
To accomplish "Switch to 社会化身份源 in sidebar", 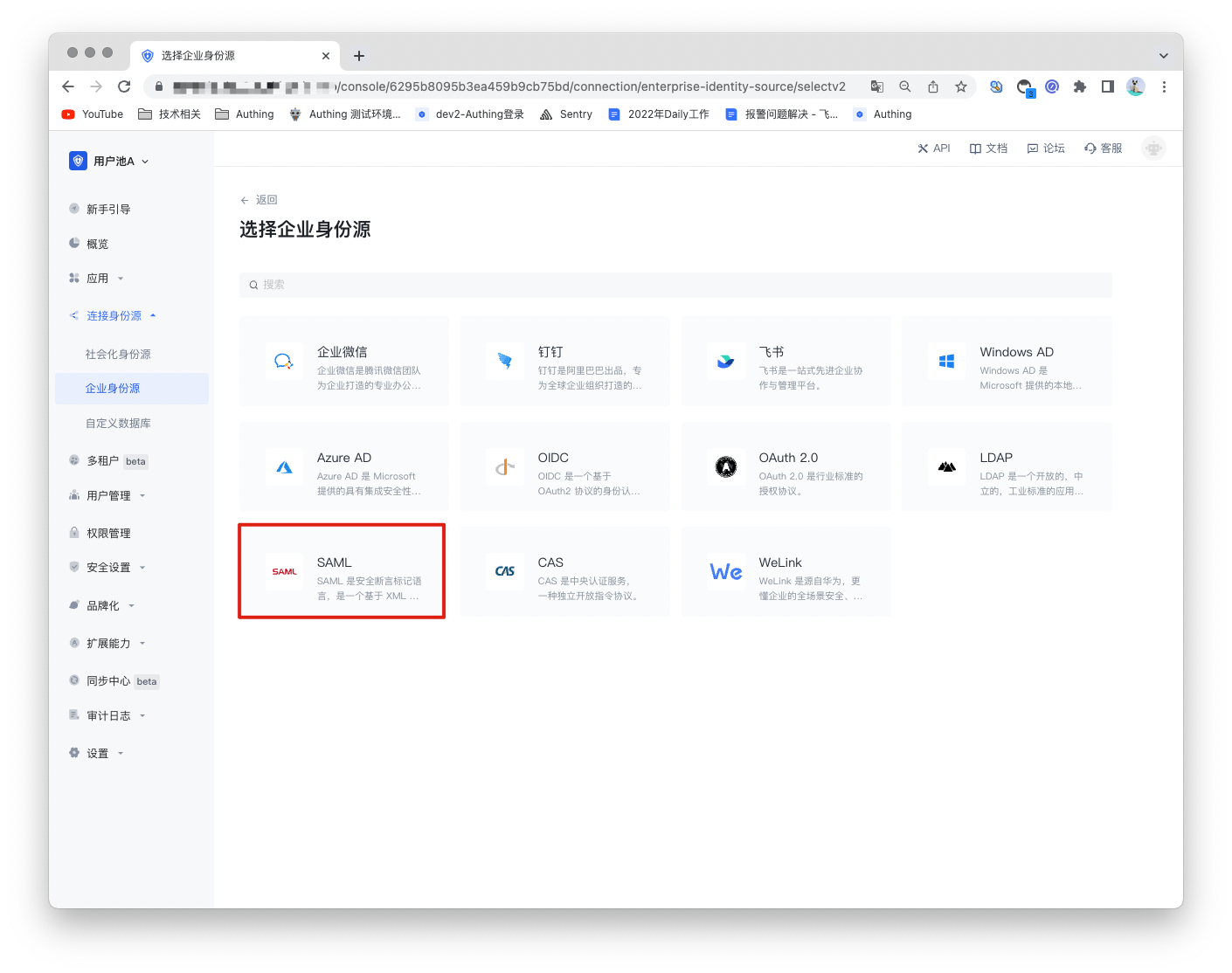I will pyautogui.click(x=120, y=354).
